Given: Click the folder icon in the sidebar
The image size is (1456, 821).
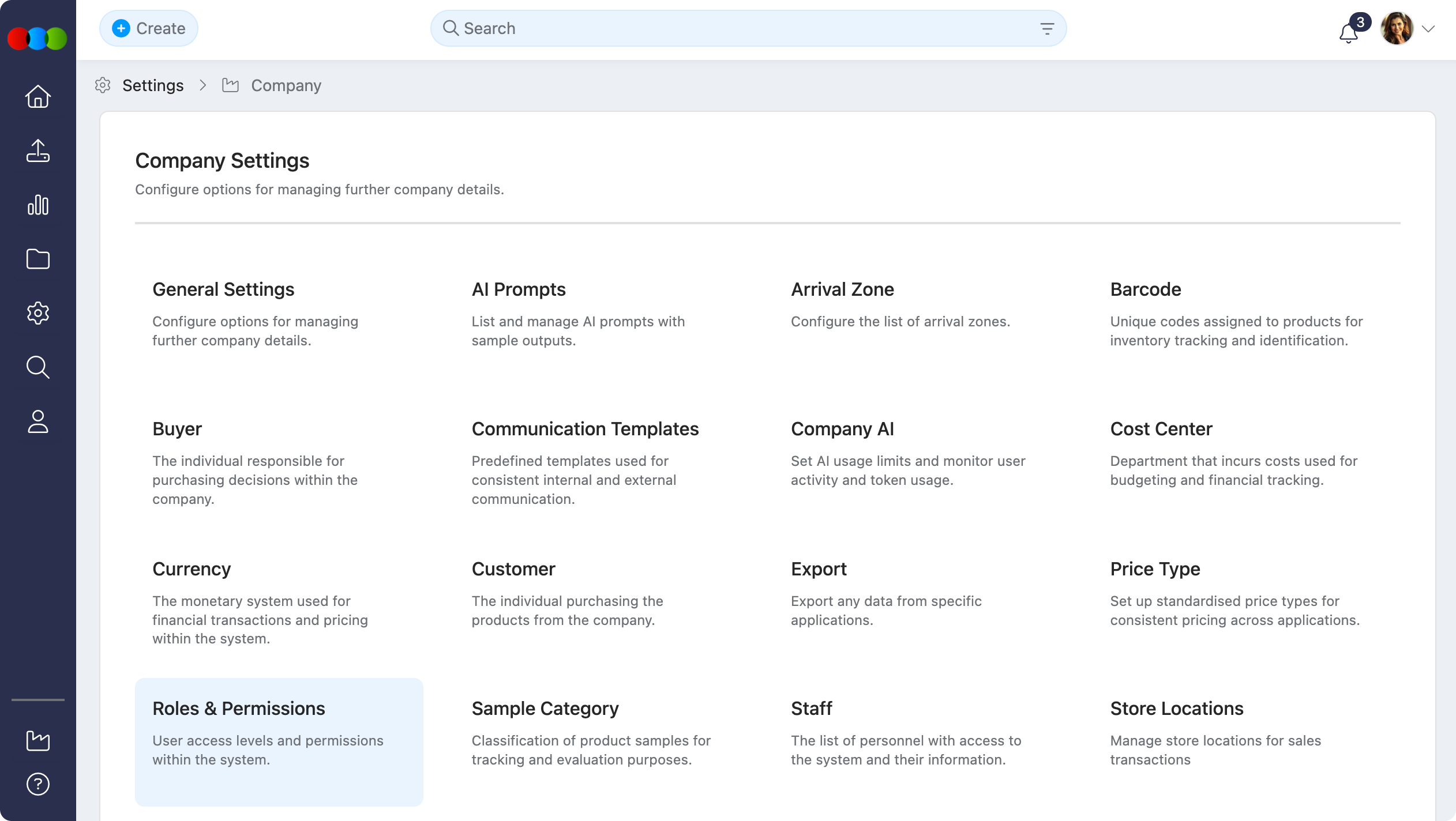Looking at the screenshot, I should pyautogui.click(x=37, y=259).
